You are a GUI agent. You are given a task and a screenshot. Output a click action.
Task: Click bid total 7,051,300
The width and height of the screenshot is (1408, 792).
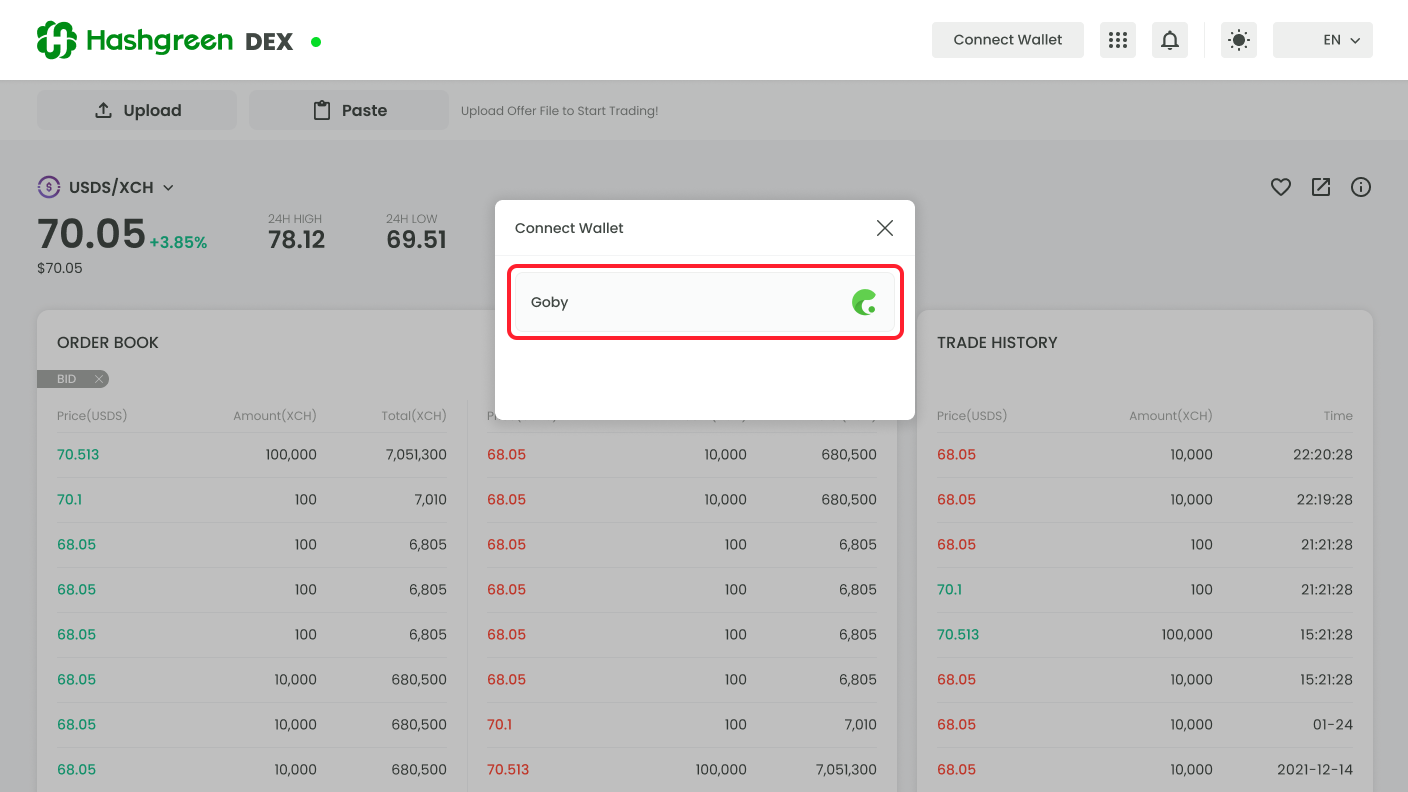[416, 454]
